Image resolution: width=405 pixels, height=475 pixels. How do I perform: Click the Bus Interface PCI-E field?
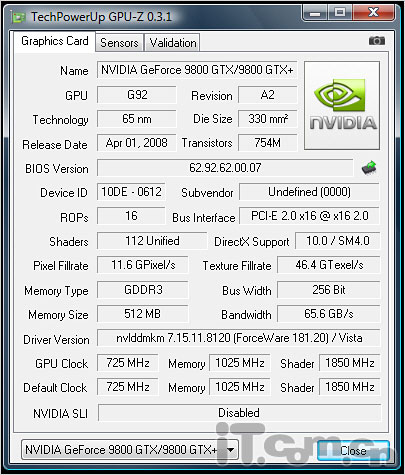tap(309, 216)
